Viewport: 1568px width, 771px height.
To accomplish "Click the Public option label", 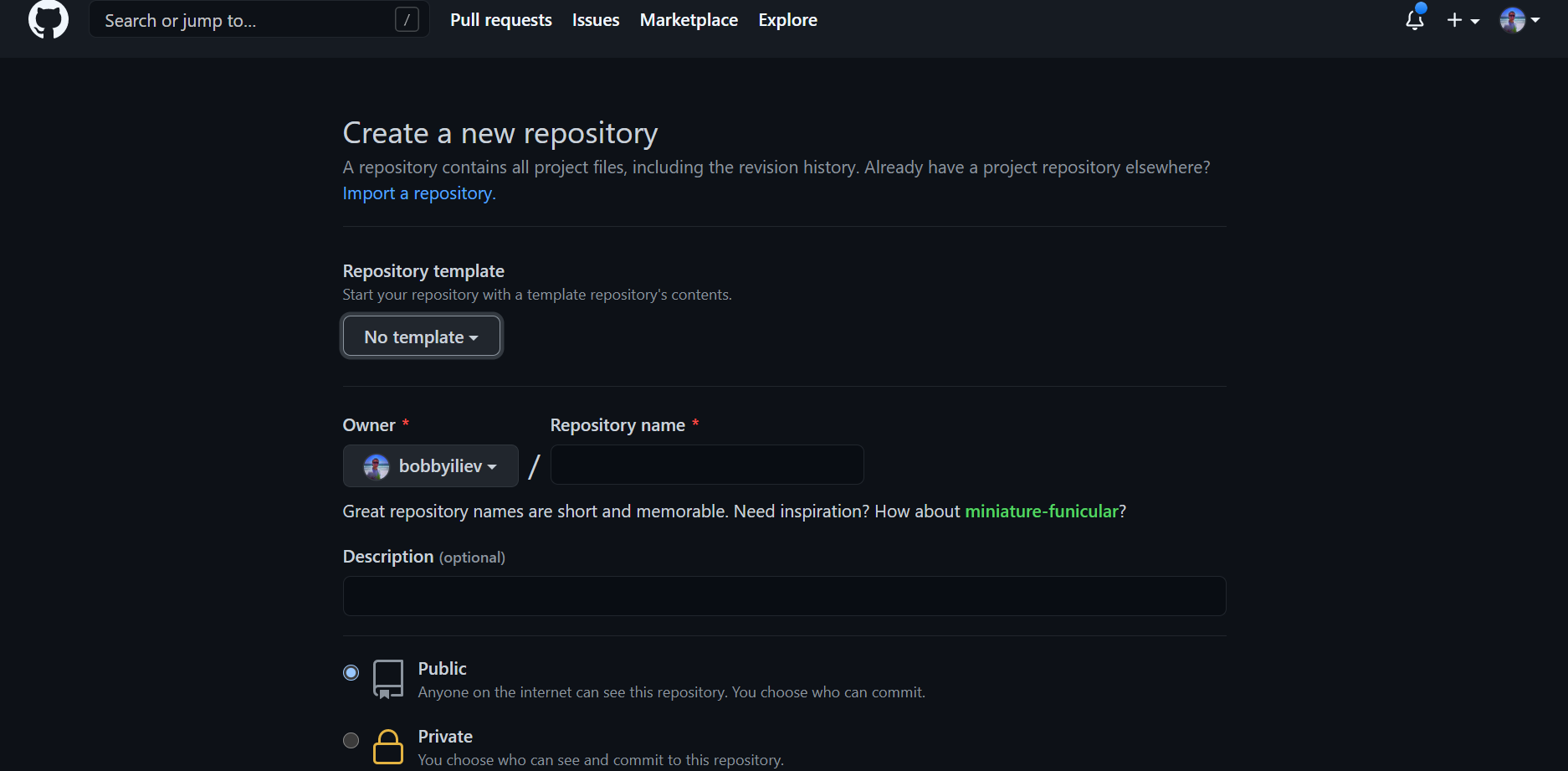I will pyautogui.click(x=442, y=669).
